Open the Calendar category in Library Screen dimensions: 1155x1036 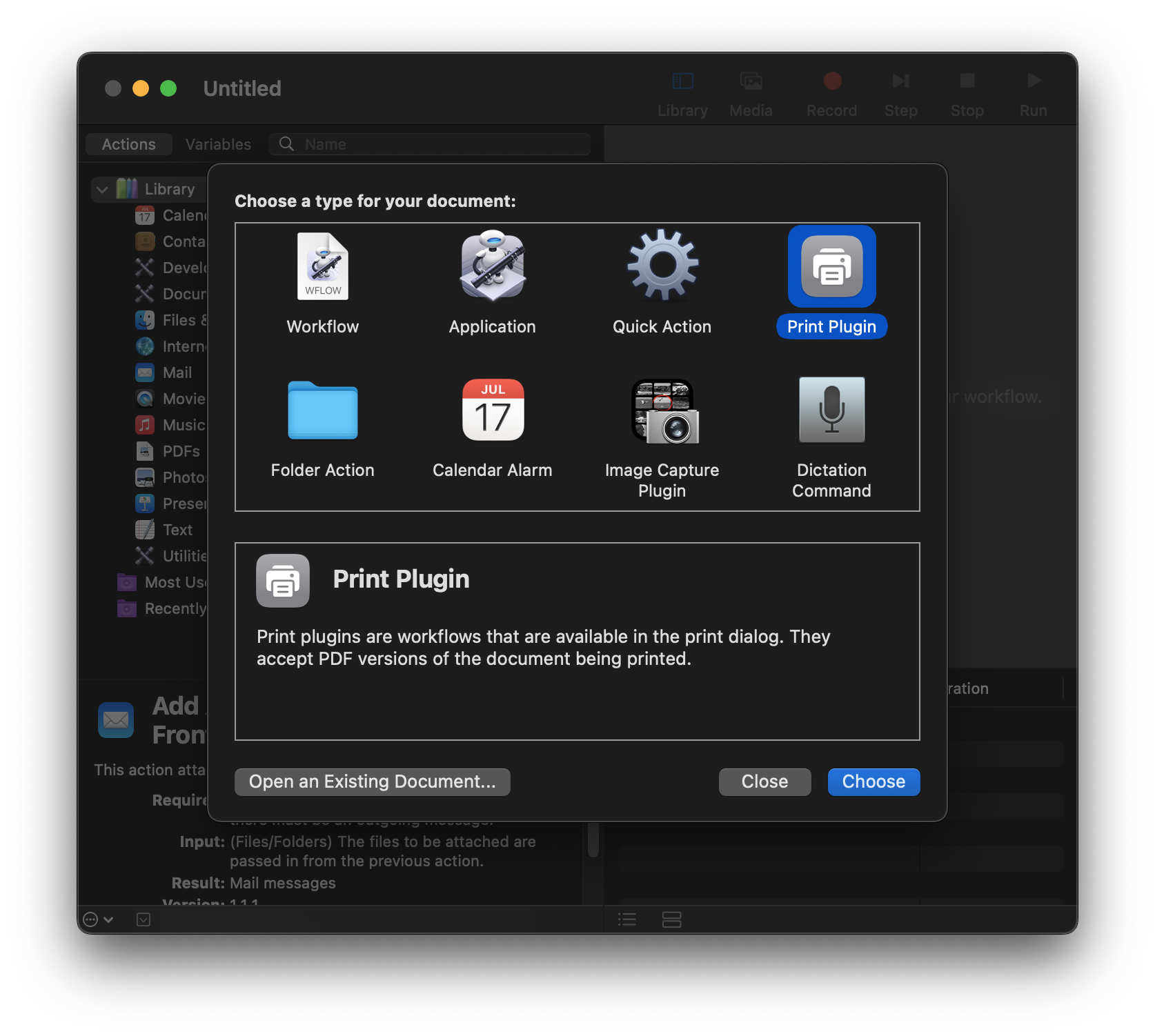[x=171, y=215]
